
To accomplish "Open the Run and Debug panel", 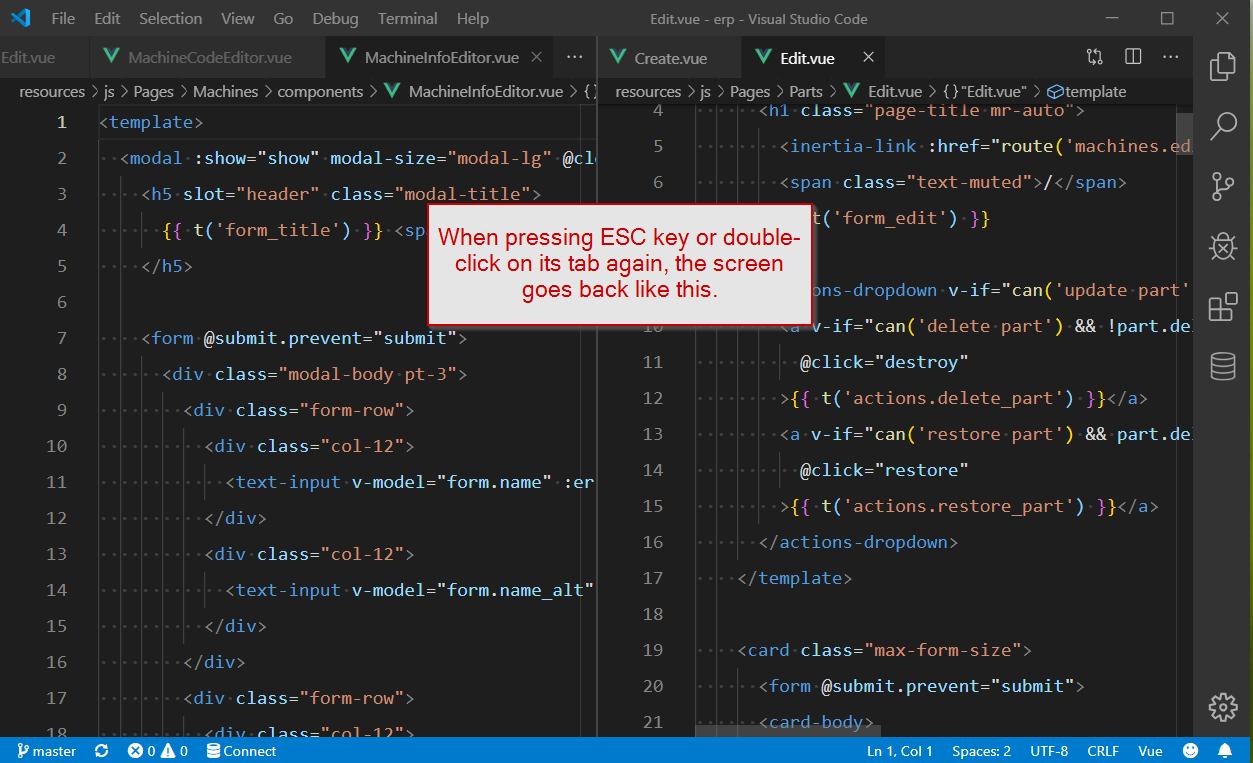I will (1222, 247).
